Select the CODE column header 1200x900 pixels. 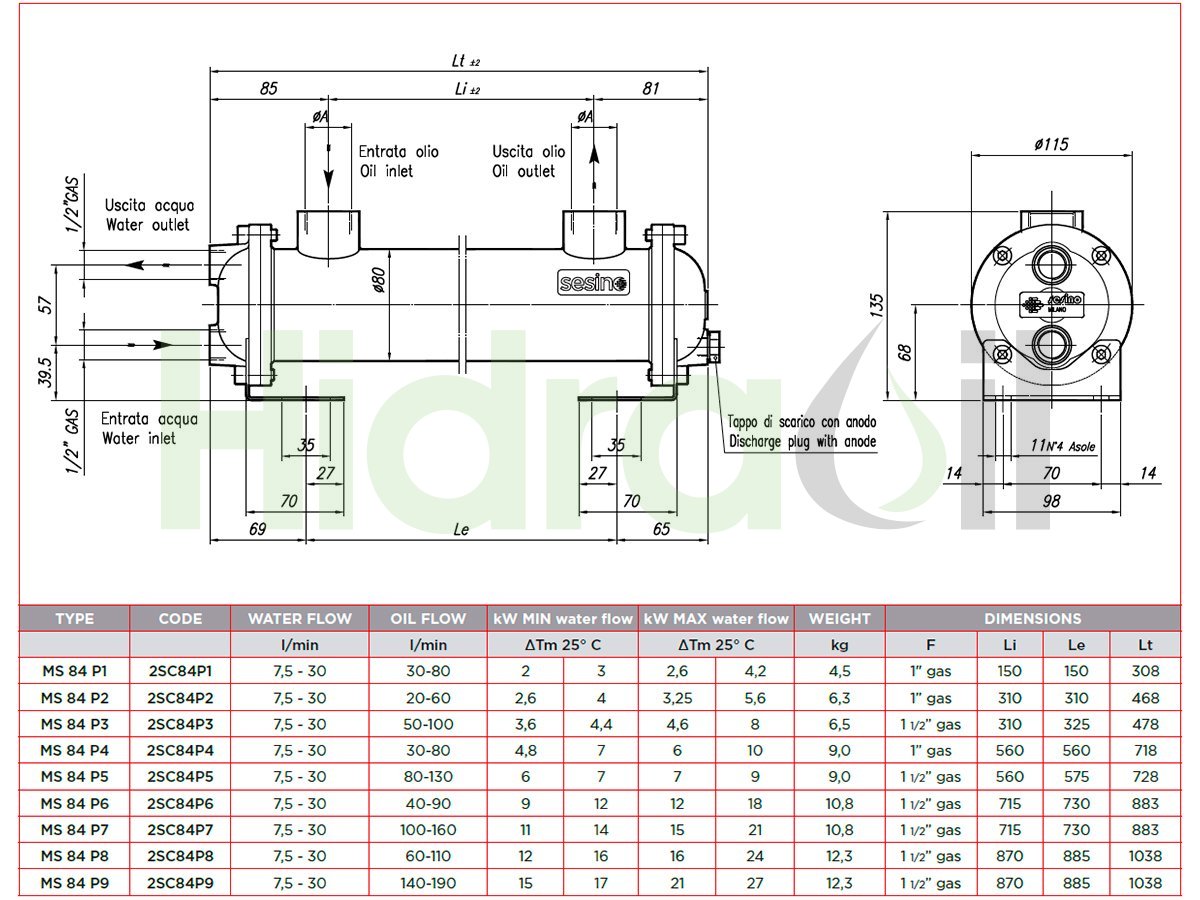click(180, 619)
